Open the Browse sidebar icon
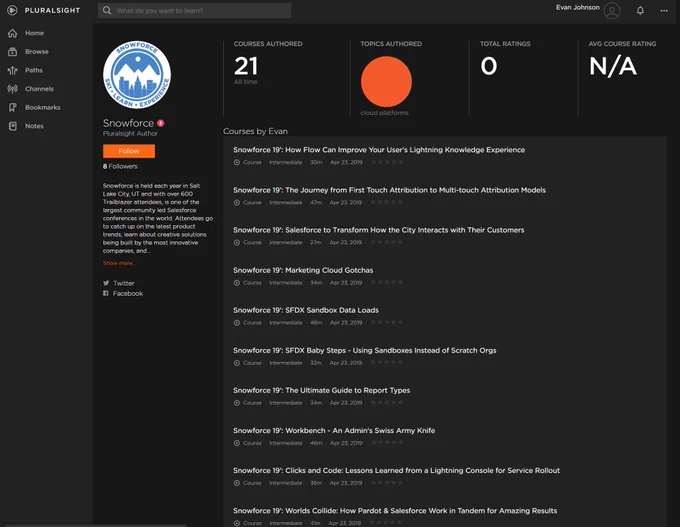 pyautogui.click(x=13, y=52)
